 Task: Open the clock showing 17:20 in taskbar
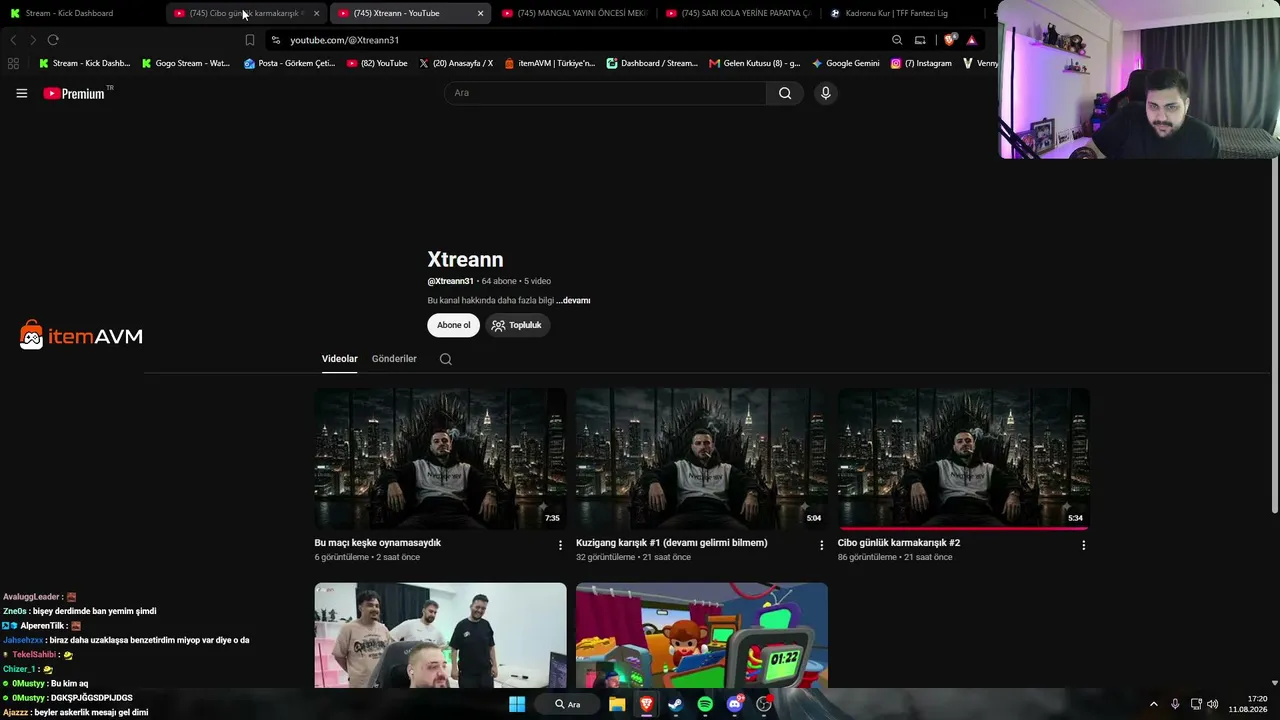point(1249,704)
